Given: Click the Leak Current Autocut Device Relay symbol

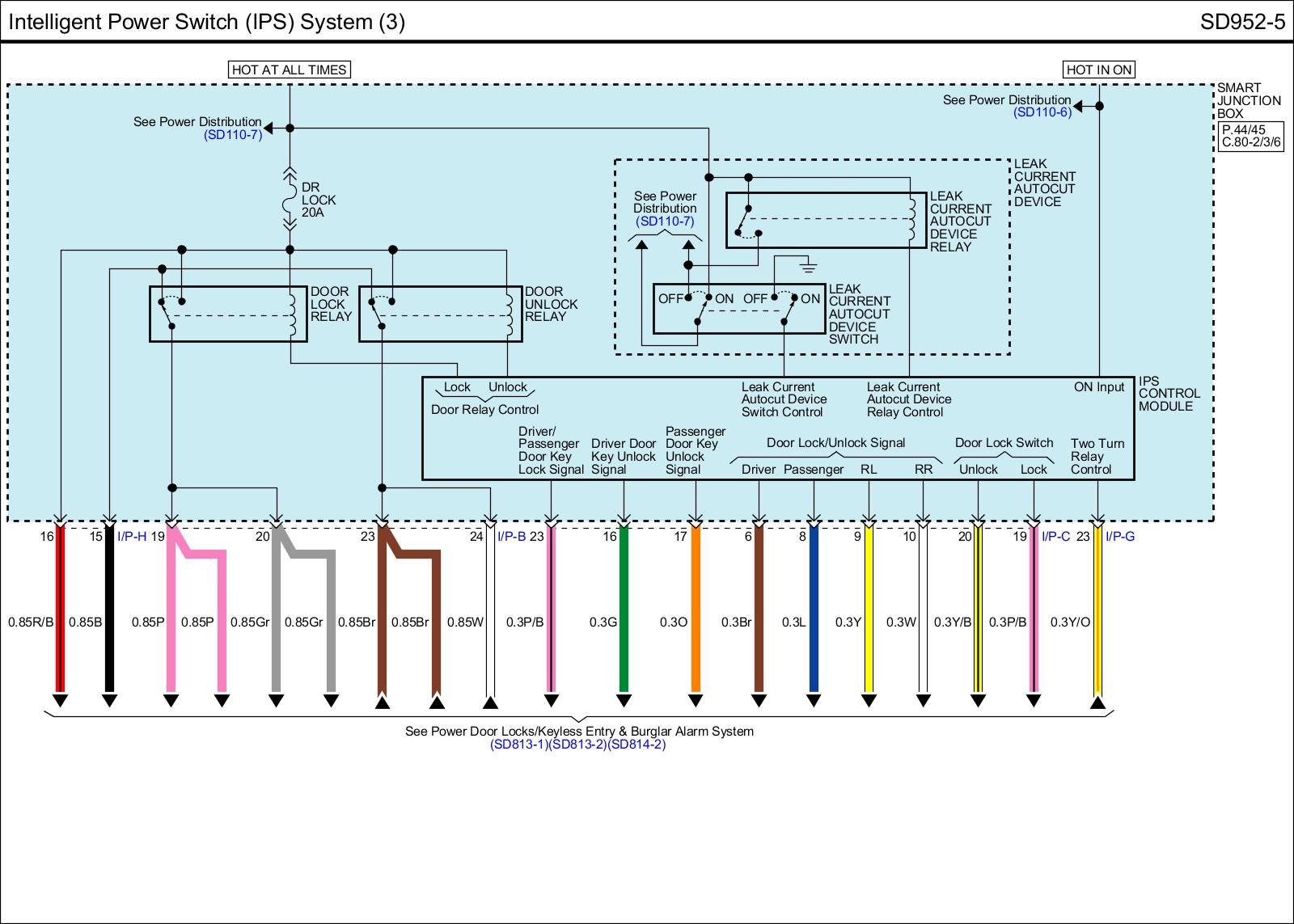Looking at the screenshot, I should tap(825, 220).
